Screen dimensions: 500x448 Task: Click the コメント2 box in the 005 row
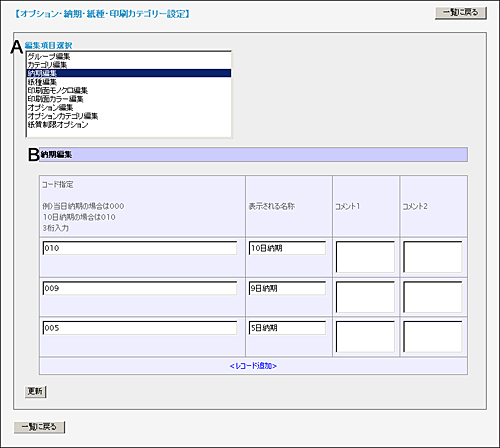coord(433,337)
